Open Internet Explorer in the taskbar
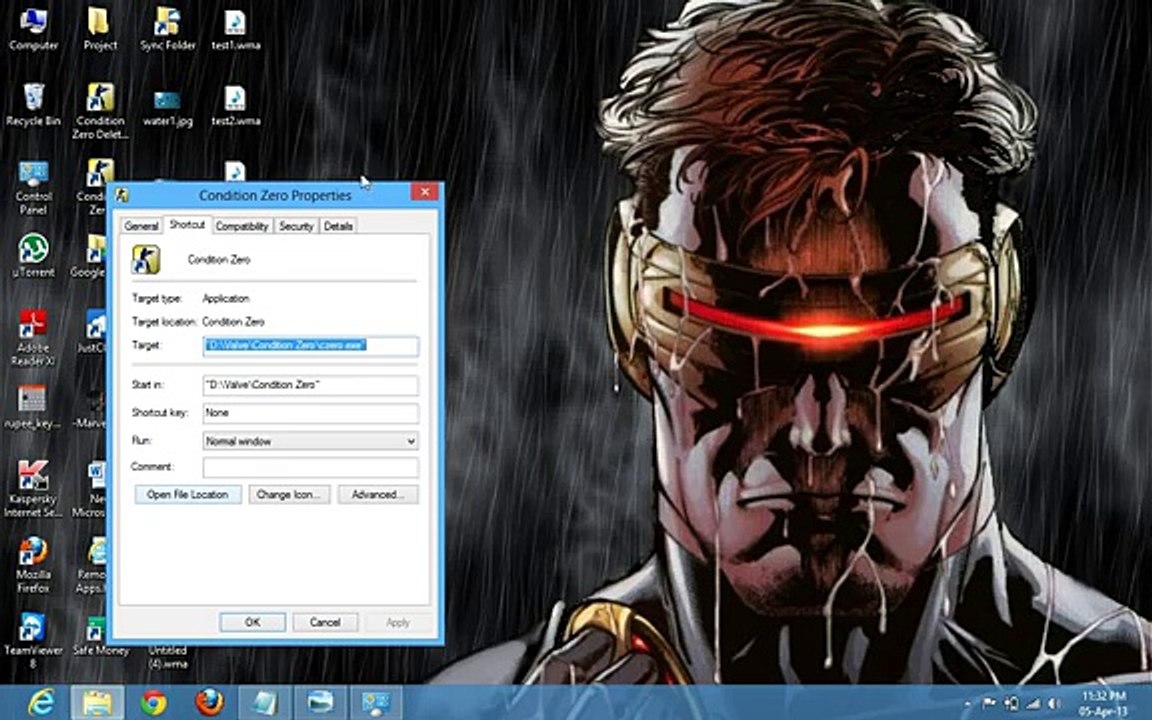Image resolution: width=1152 pixels, height=720 pixels. [41, 703]
